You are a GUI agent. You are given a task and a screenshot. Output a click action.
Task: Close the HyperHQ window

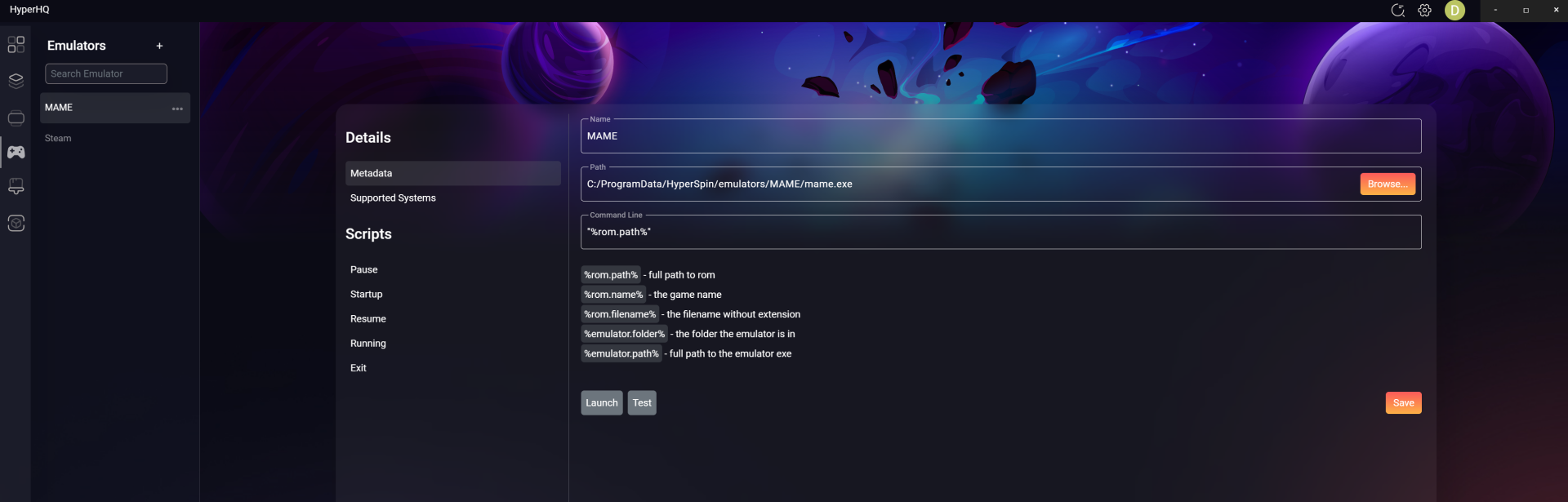[1556, 10]
